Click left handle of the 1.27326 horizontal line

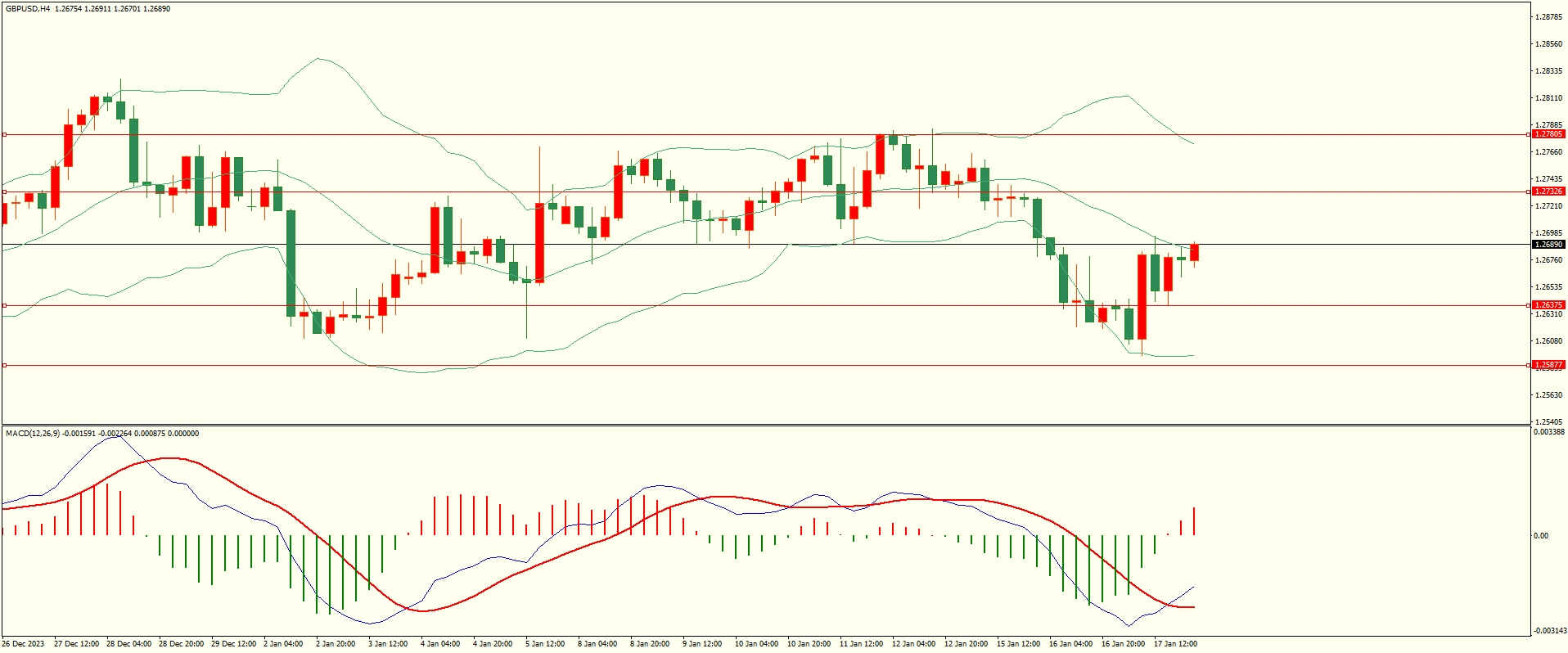[x=4, y=191]
